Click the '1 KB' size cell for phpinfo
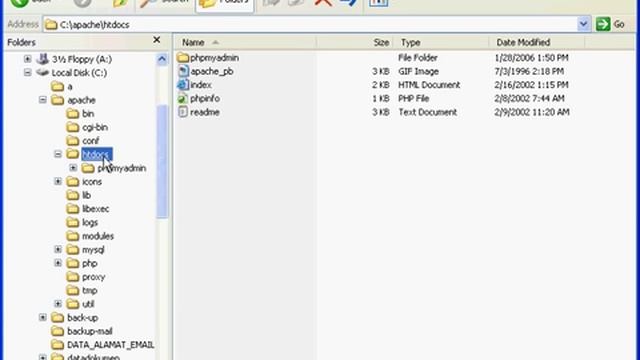The image size is (640, 360). coord(380,98)
